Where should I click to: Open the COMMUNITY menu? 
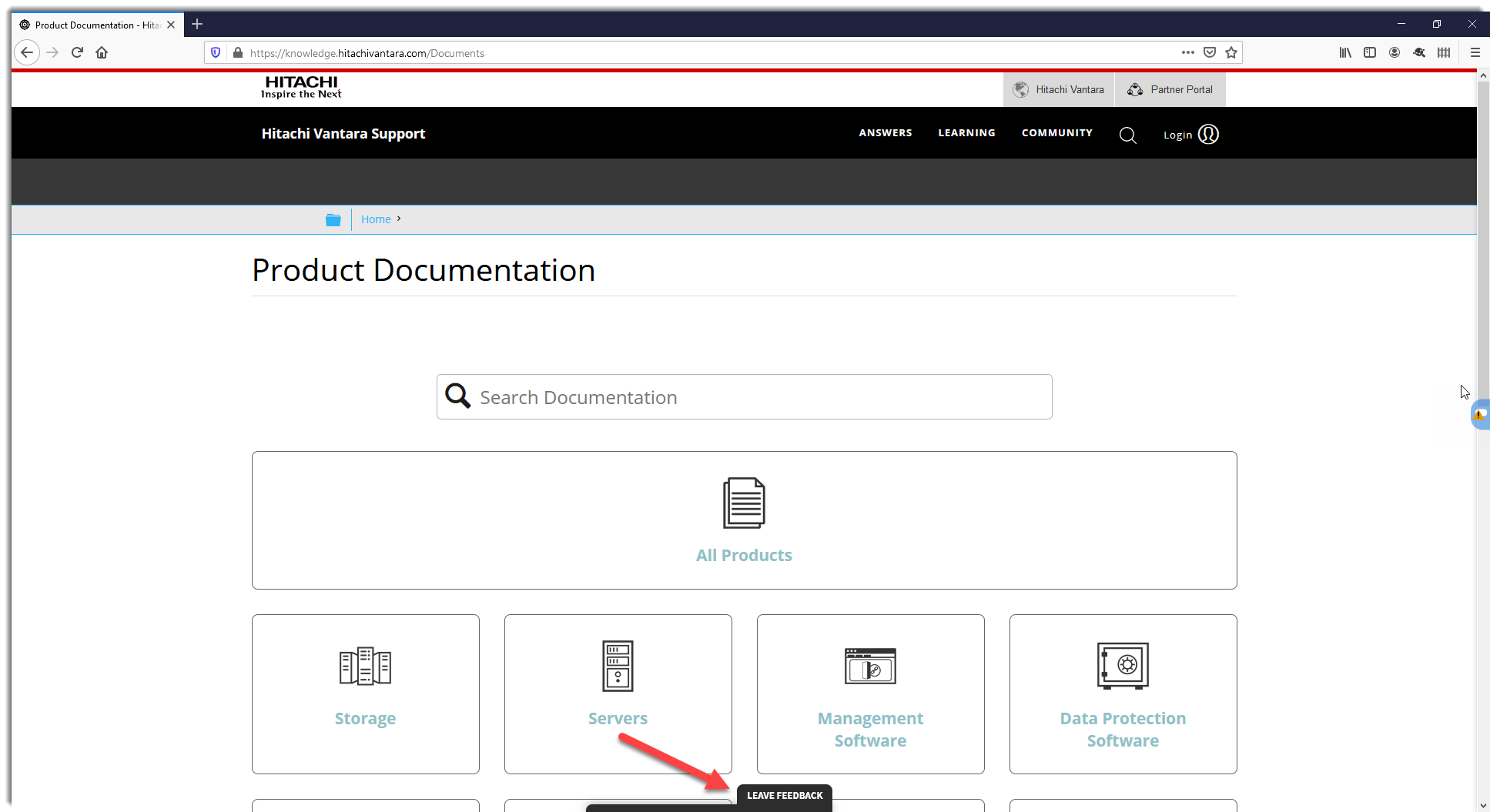click(1057, 132)
